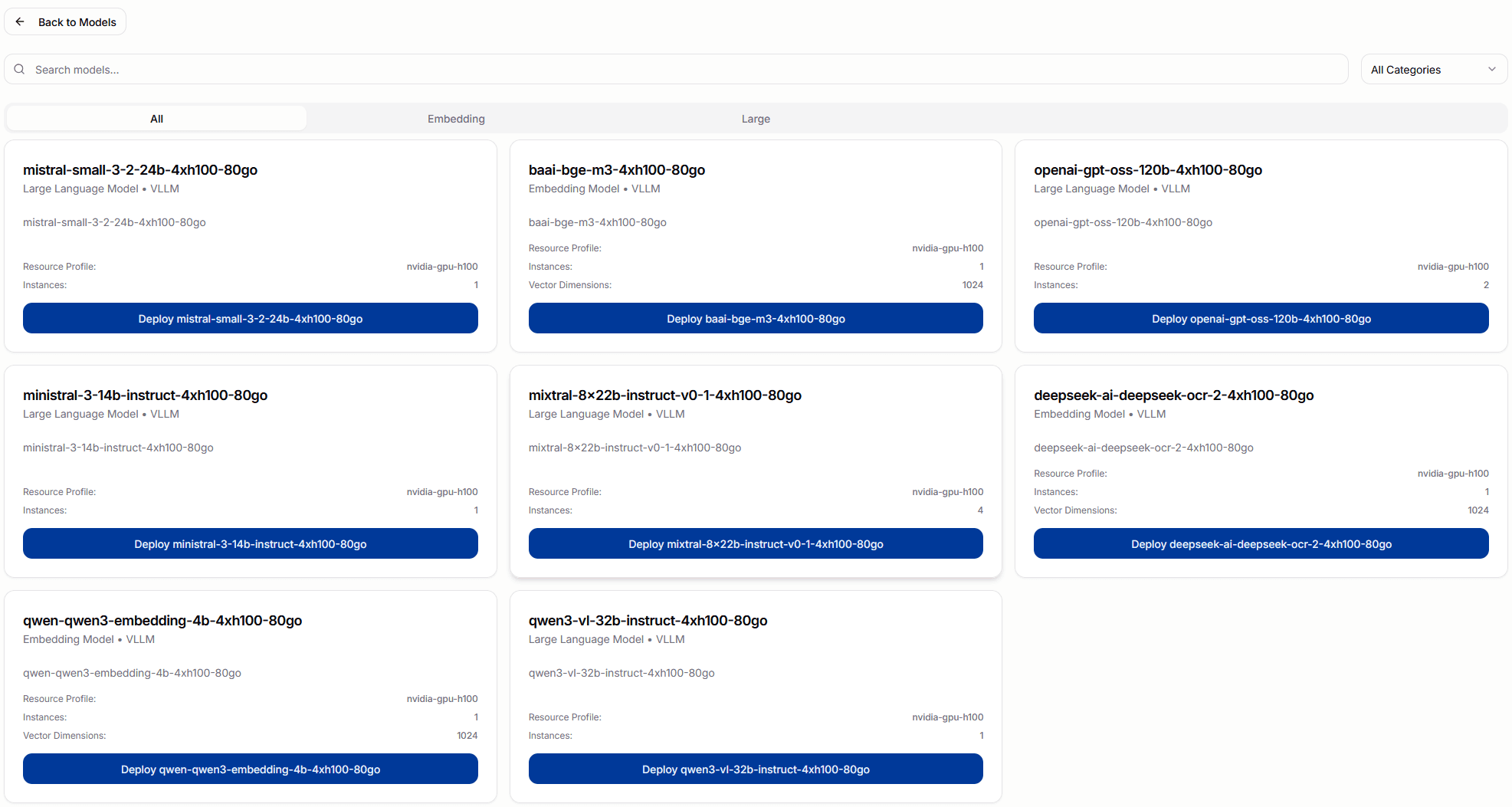Click nvidia-gpu-h100 in mistral-small card
Viewport: 1512px width, 807px height.
442,267
